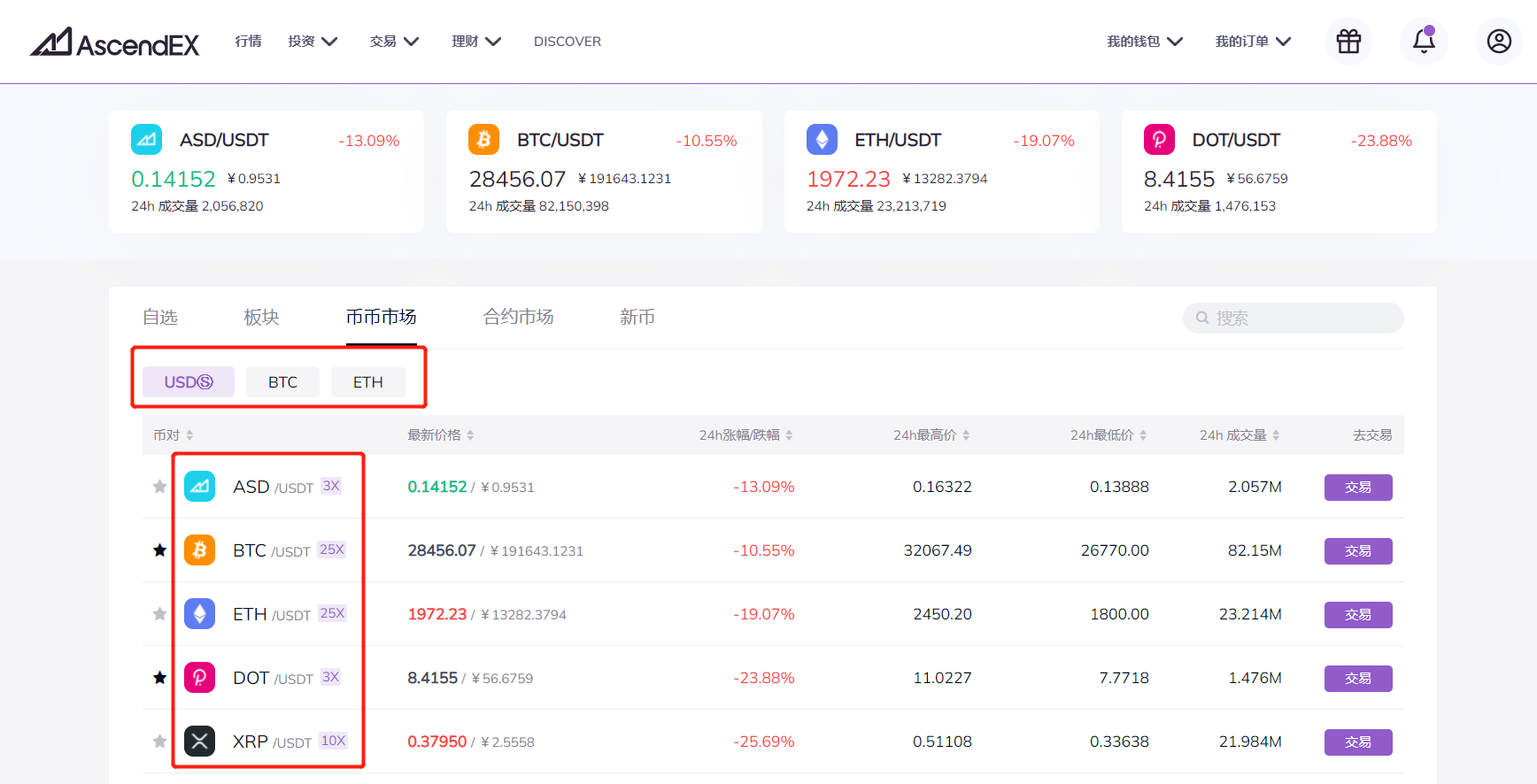Expand the 我的钱包 dropdown
The width and height of the screenshot is (1537, 784).
click(x=1145, y=42)
